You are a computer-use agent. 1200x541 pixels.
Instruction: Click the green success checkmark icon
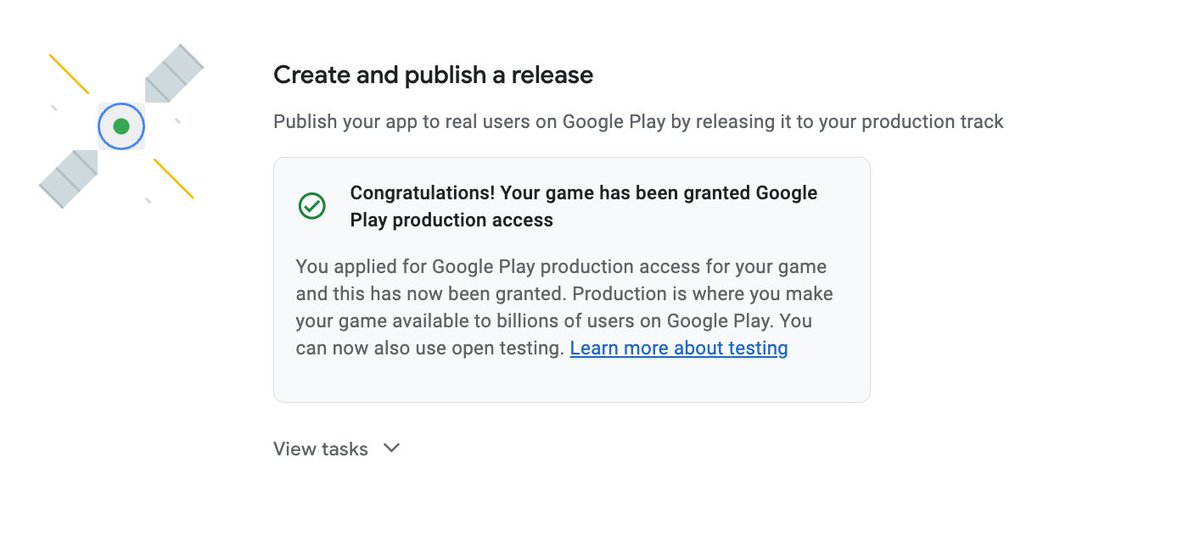click(x=312, y=206)
